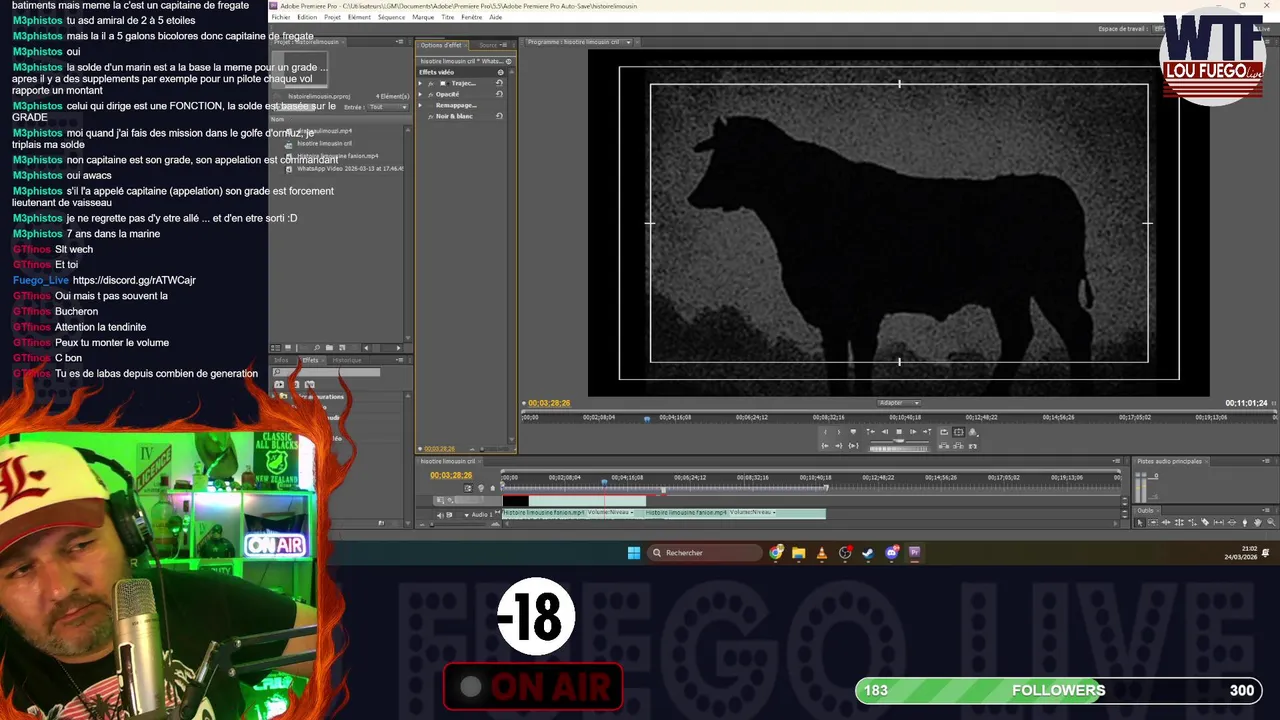
Task: Select the Rolling Edit tool
Action: pyautogui.click(x=1179, y=522)
